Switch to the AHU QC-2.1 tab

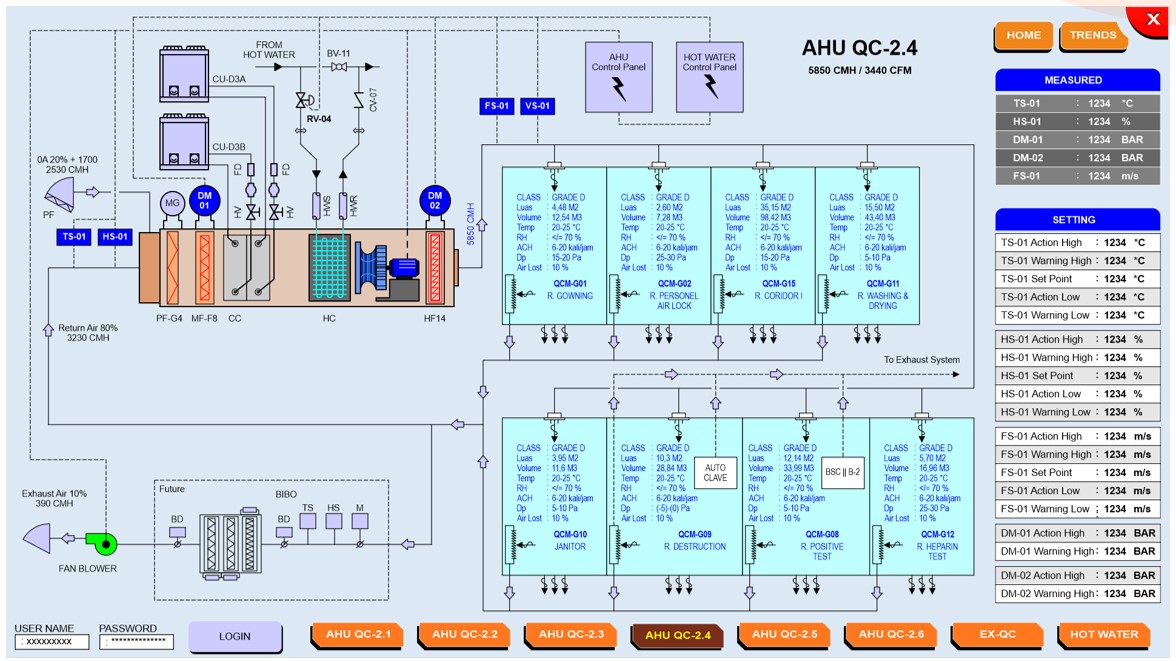tap(357, 635)
